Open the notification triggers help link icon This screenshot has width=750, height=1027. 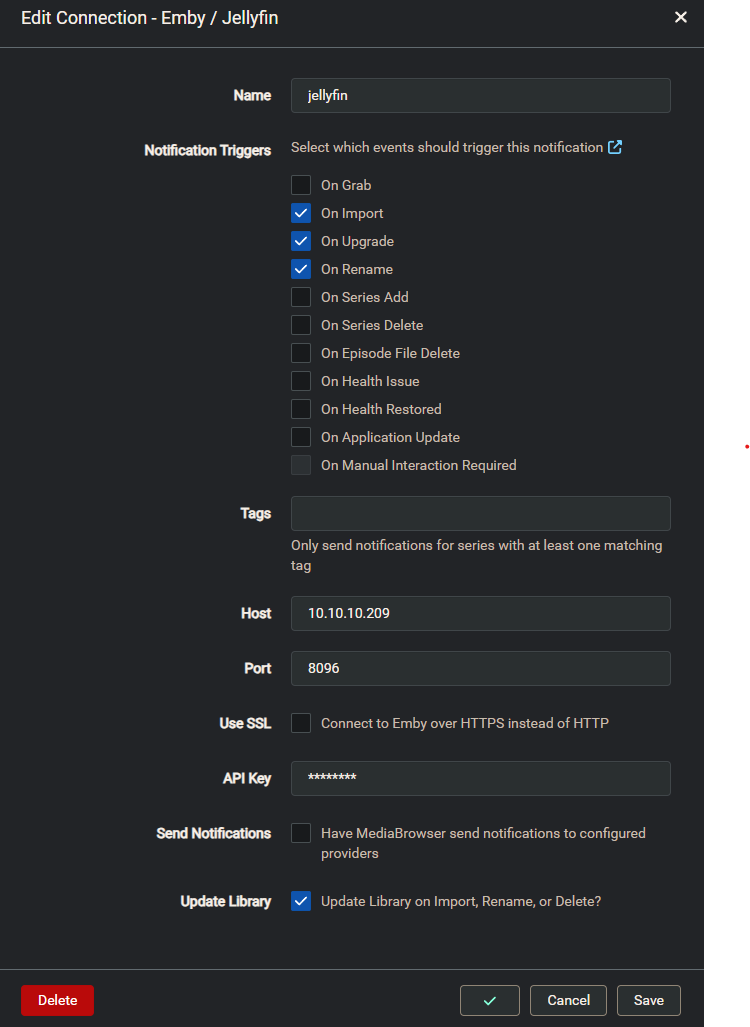point(615,147)
